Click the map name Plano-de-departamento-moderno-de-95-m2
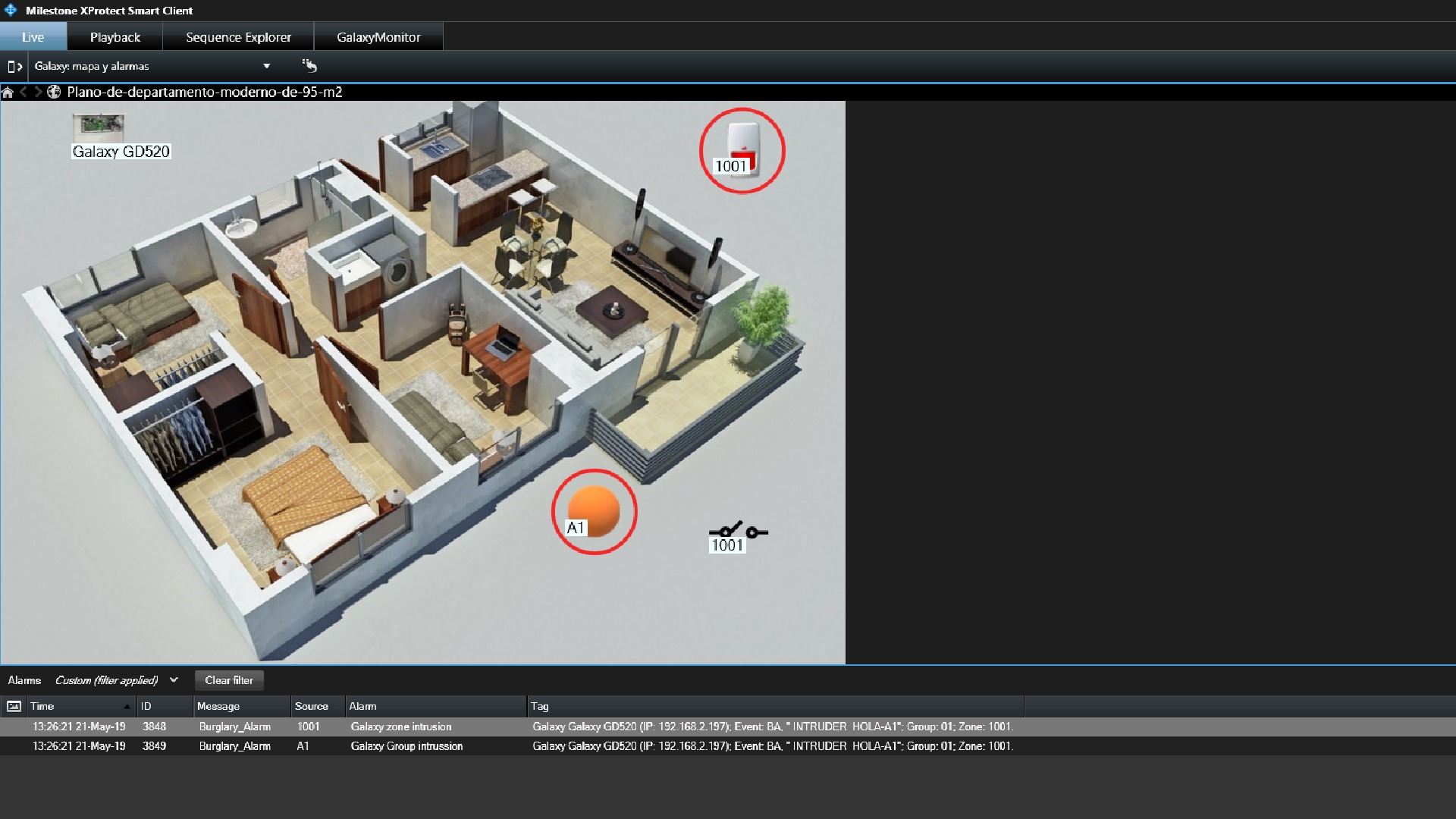 pyautogui.click(x=205, y=93)
